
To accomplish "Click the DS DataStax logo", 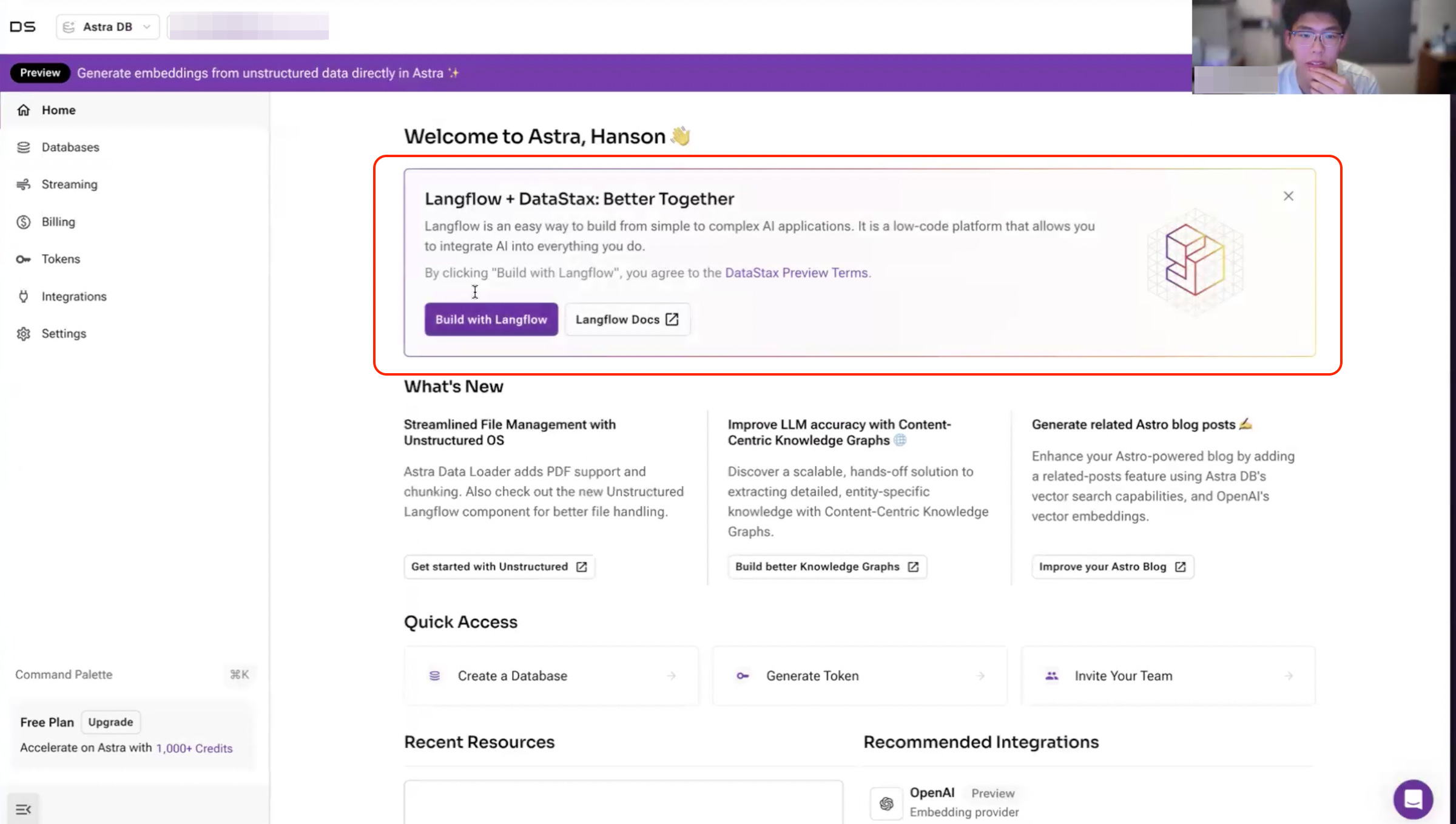I will [x=22, y=27].
